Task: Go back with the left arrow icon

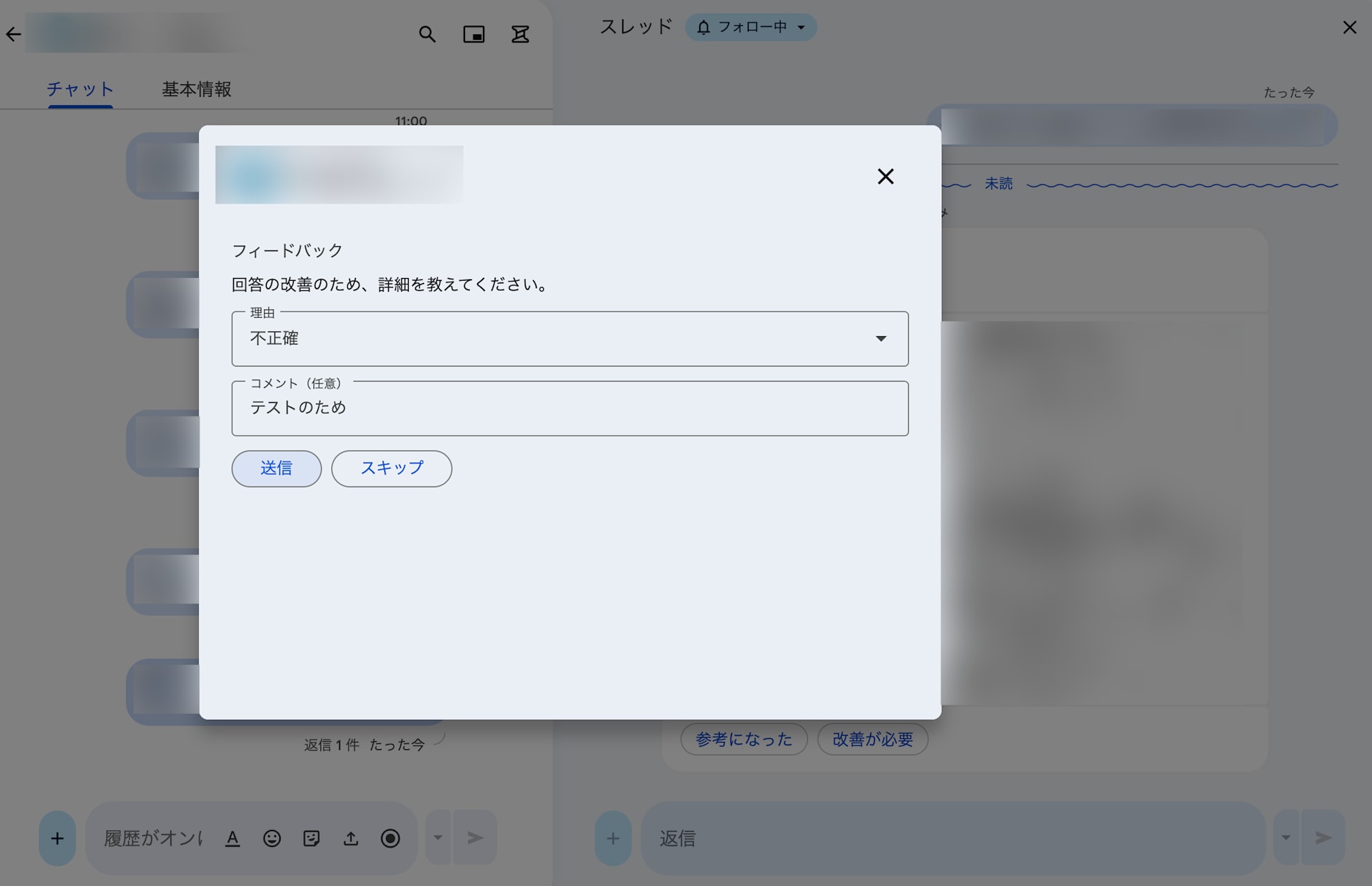Action: coord(14,34)
